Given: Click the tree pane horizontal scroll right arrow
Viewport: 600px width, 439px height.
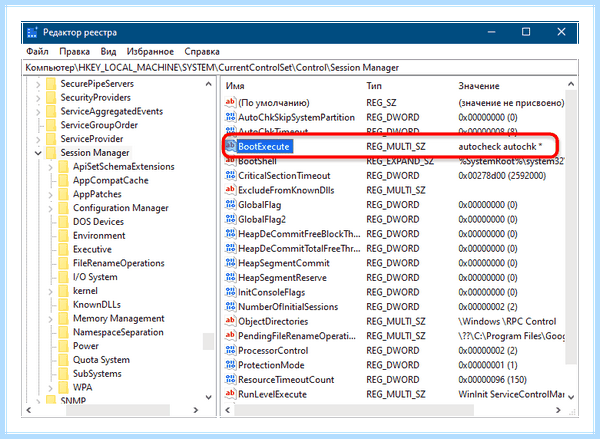Looking at the screenshot, I should [x=196, y=410].
